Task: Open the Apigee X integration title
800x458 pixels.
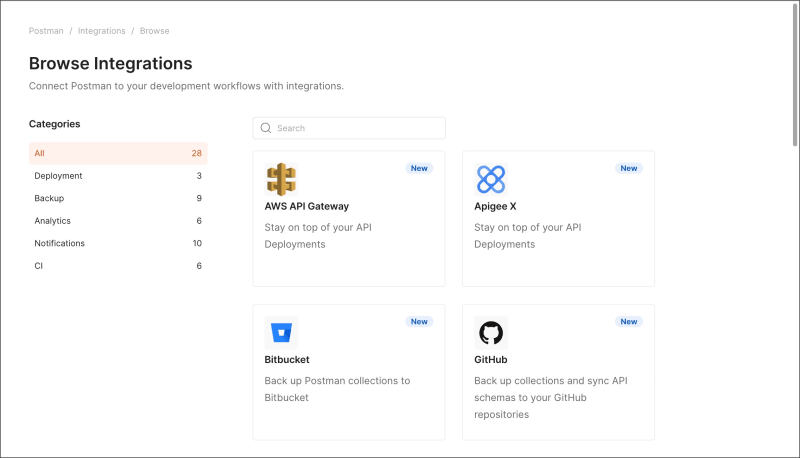Action: (x=495, y=207)
